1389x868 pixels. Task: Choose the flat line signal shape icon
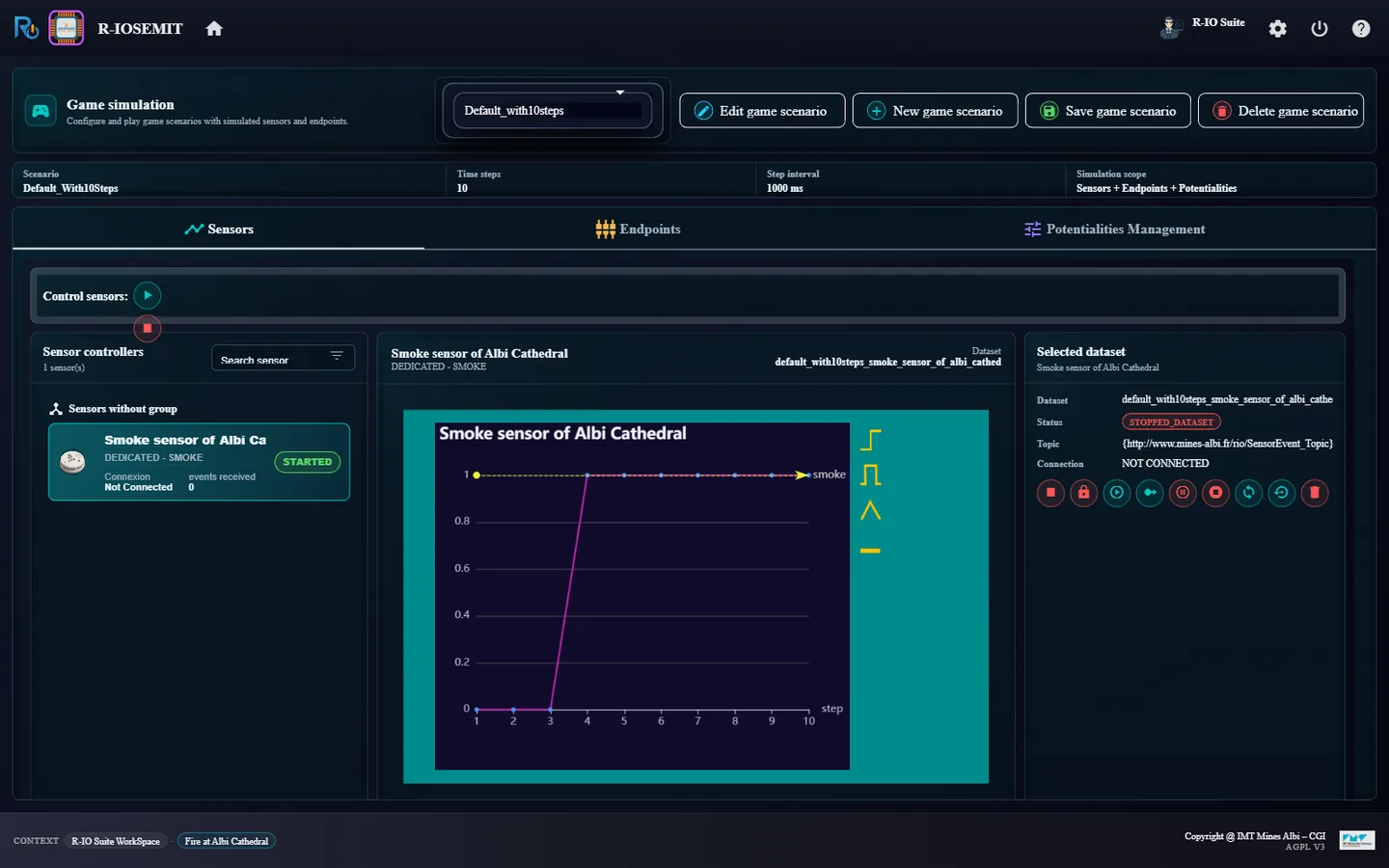click(x=870, y=551)
